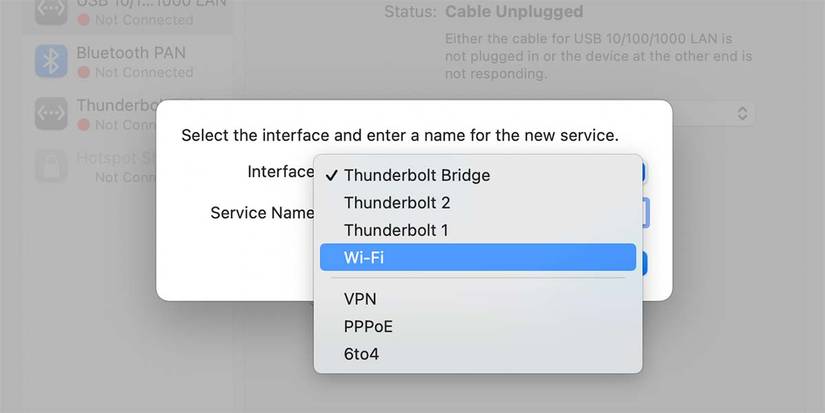Click the red status dot under Bluetooth PAN
This screenshot has height=413, width=825.
[x=84, y=72]
